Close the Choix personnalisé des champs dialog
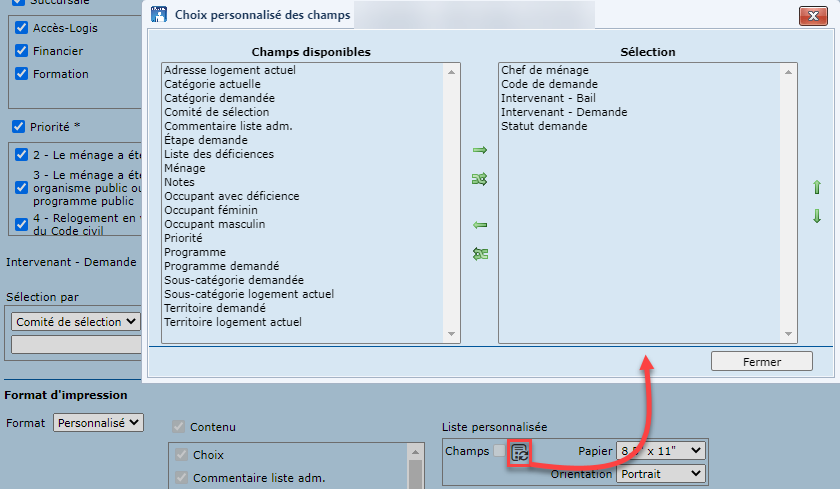The image size is (840, 489). 812,15
